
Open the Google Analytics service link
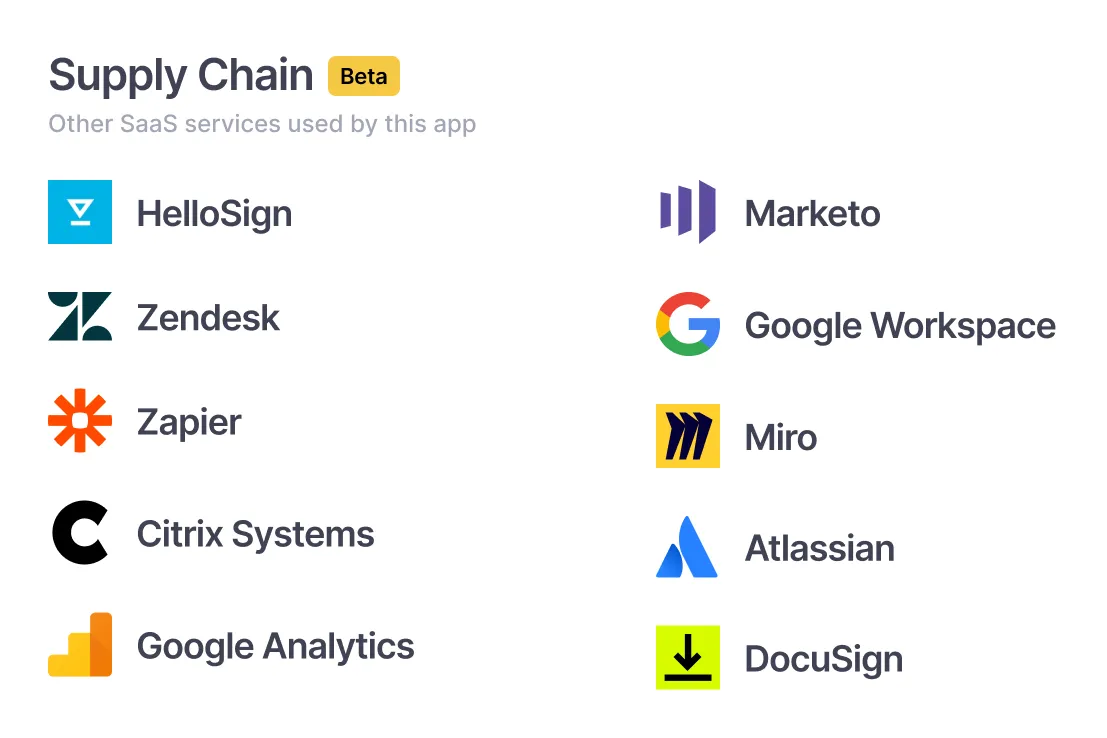[274, 645]
